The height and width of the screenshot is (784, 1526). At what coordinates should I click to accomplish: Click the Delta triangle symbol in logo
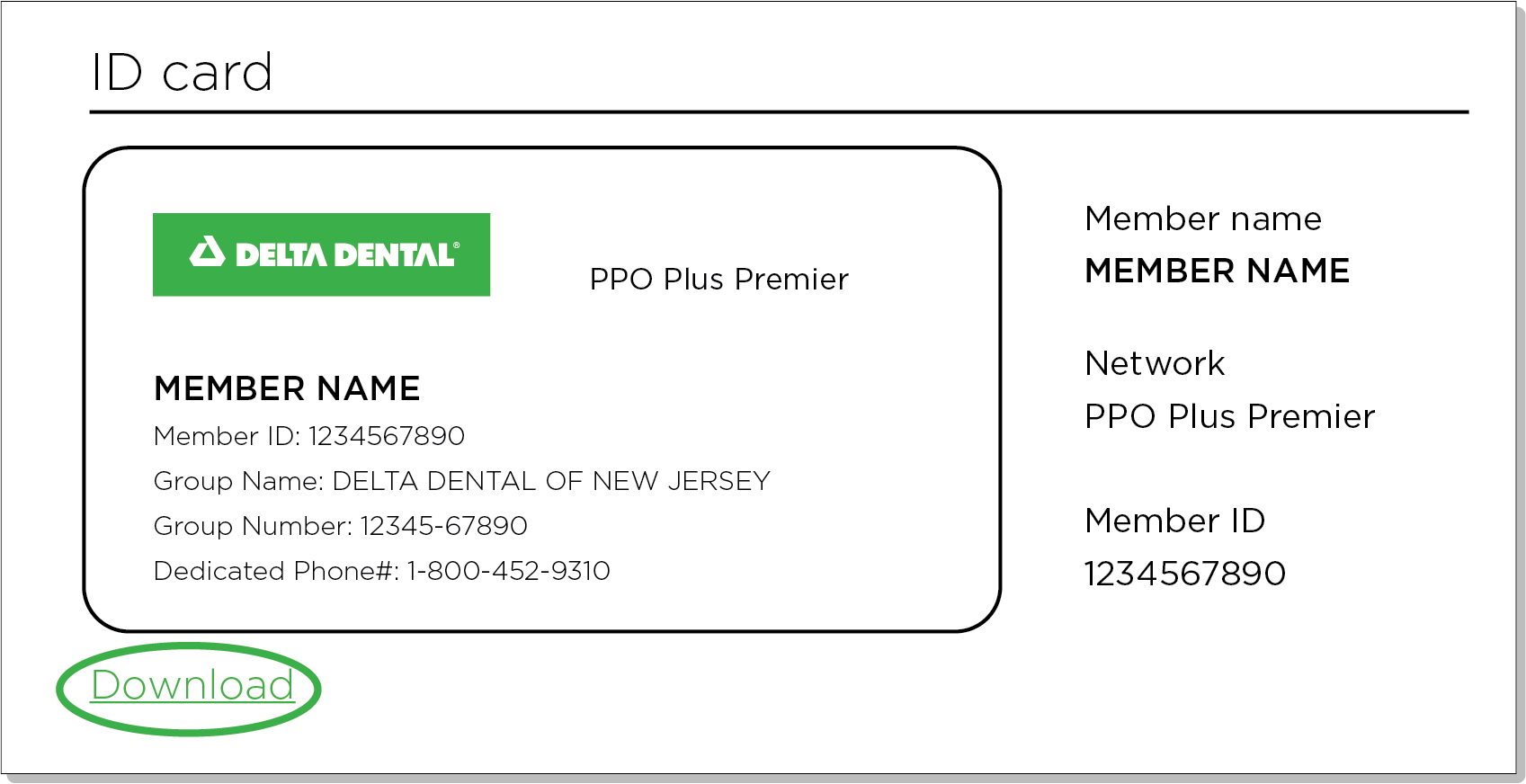[x=208, y=252]
